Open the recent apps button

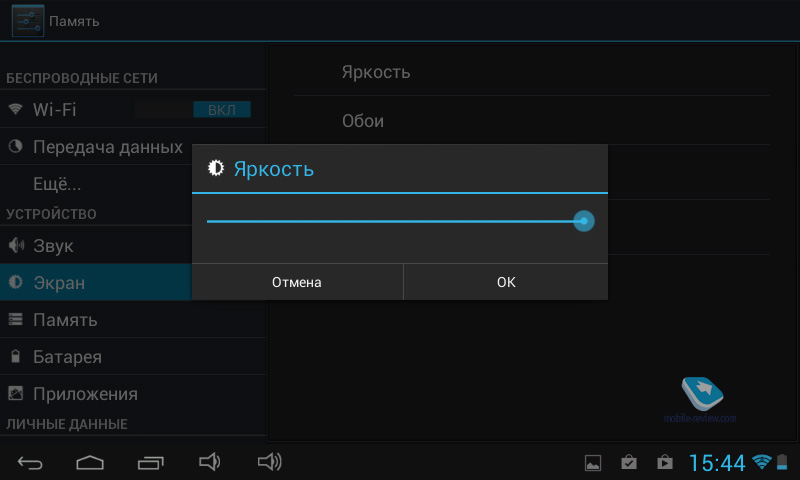click(151, 463)
